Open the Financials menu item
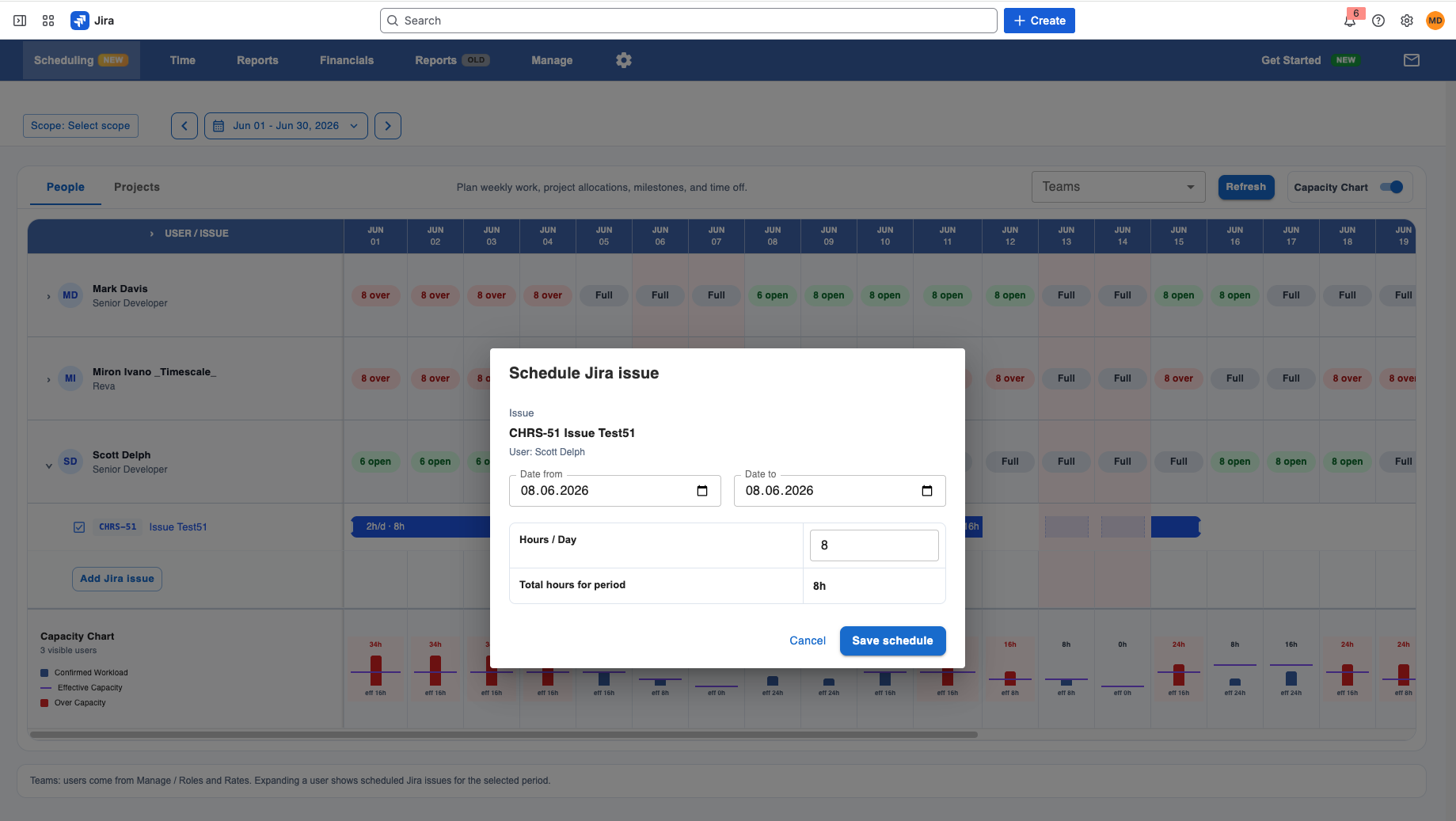Screen dimensions: 1456x821 (x=347, y=60)
